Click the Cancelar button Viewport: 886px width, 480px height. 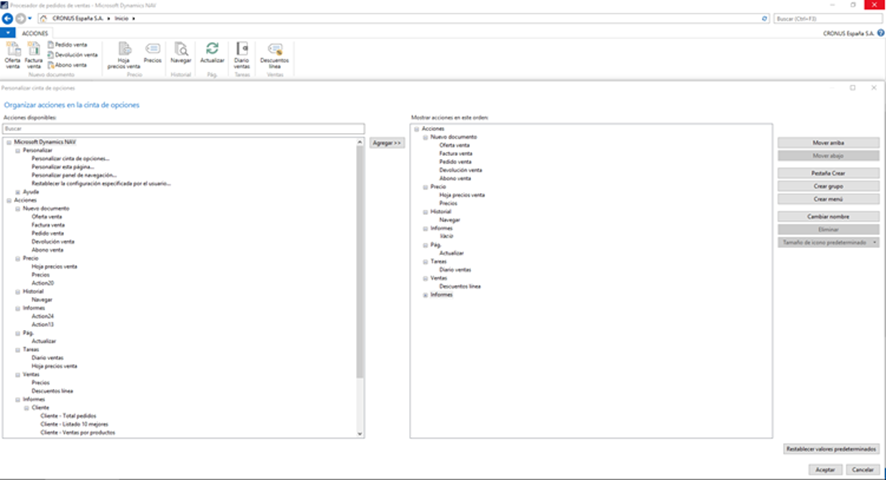(863, 470)
